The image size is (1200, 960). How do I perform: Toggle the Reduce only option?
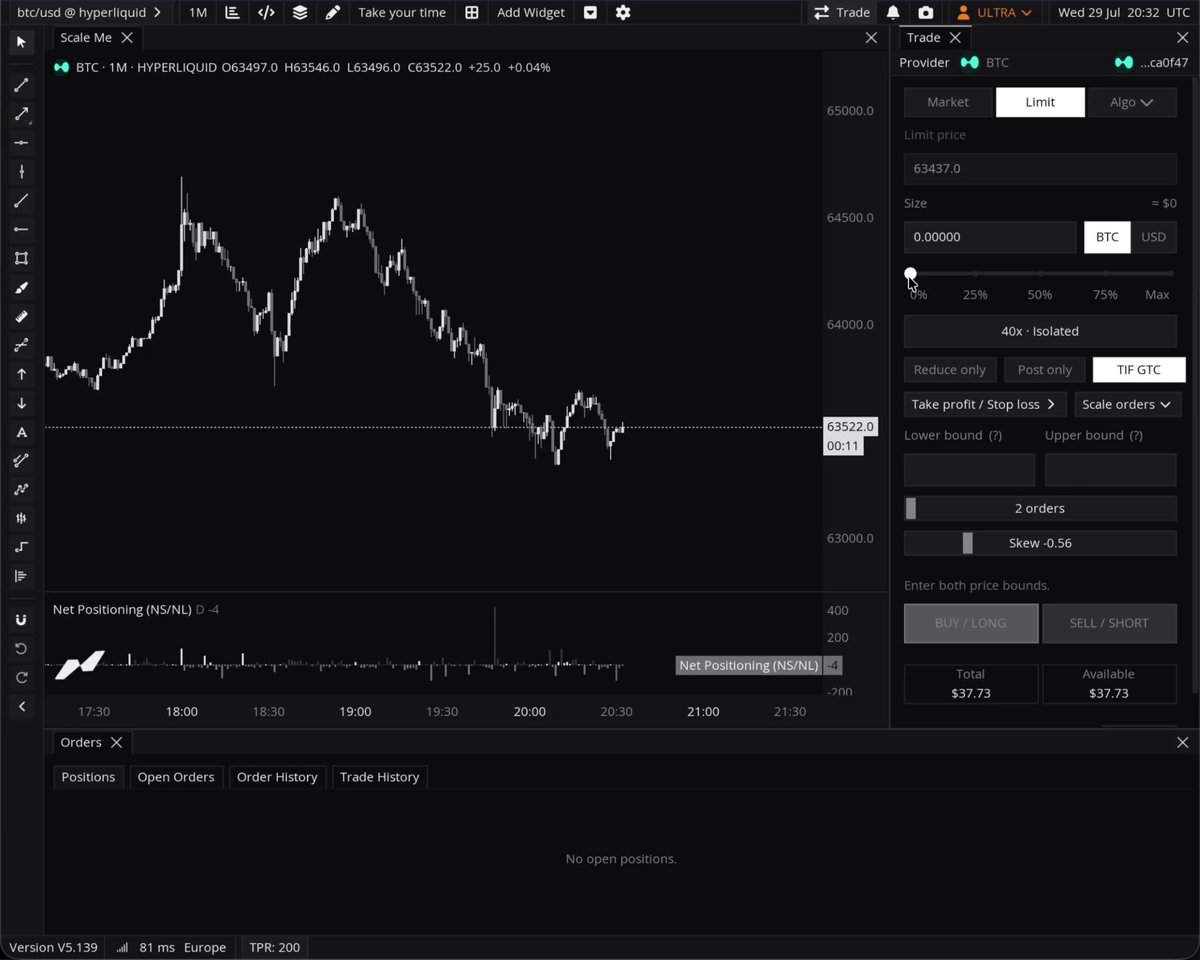pos(950,370)
